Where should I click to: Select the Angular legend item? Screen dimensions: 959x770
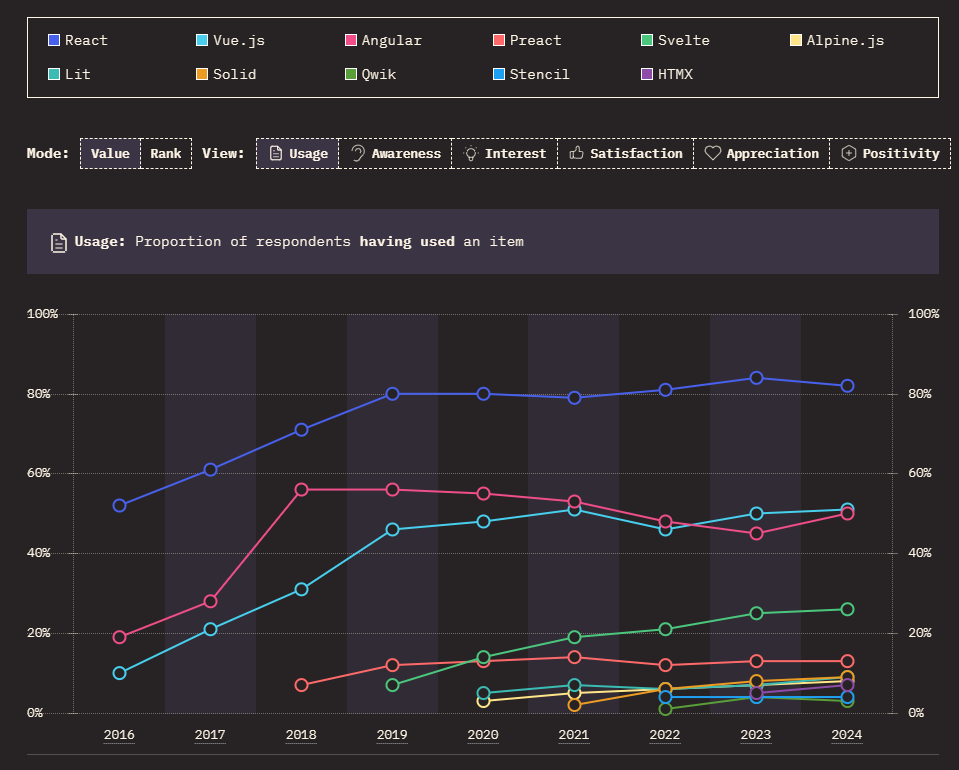coord(383,41)
